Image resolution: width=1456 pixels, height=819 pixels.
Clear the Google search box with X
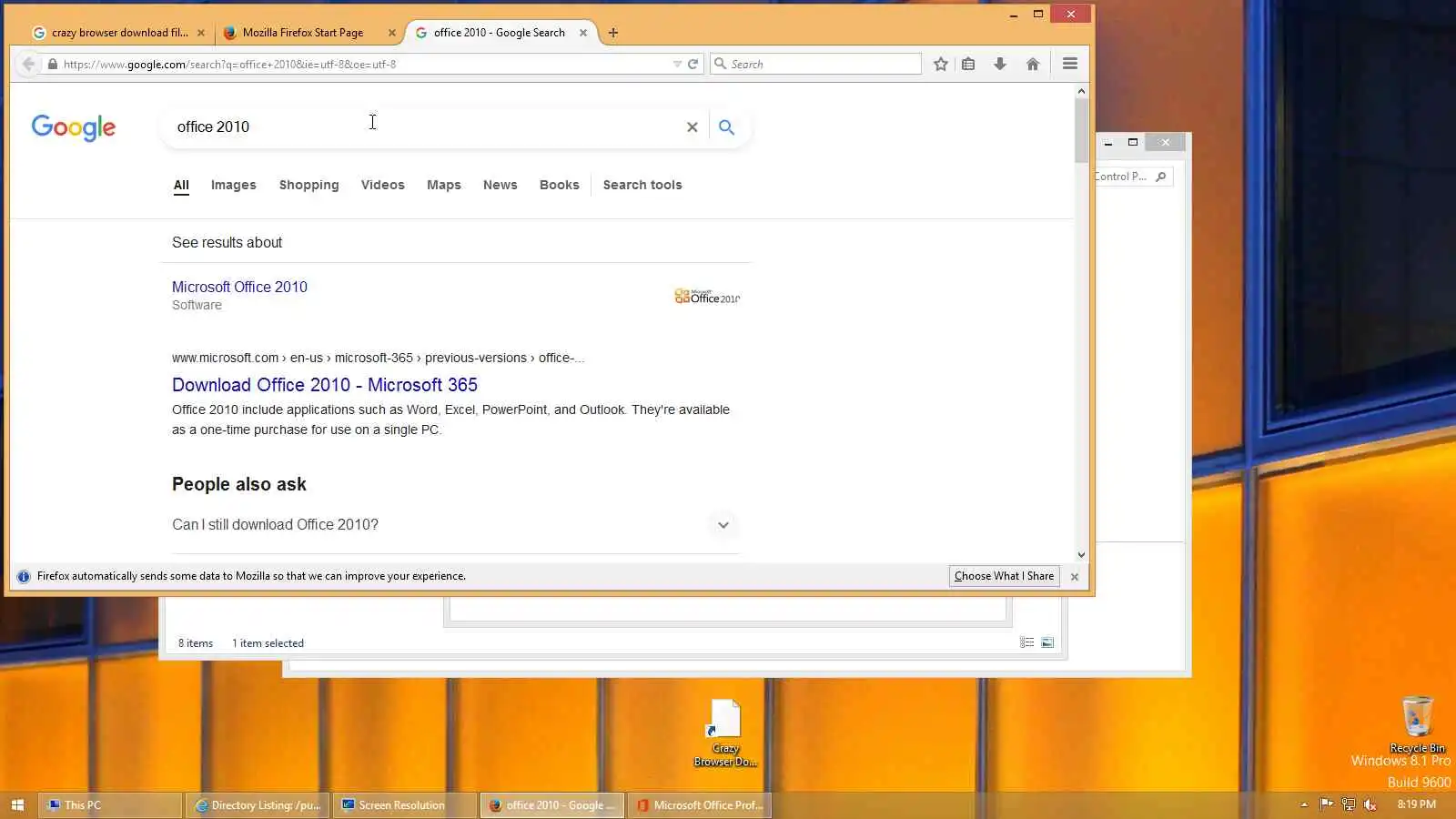(693, 127)
